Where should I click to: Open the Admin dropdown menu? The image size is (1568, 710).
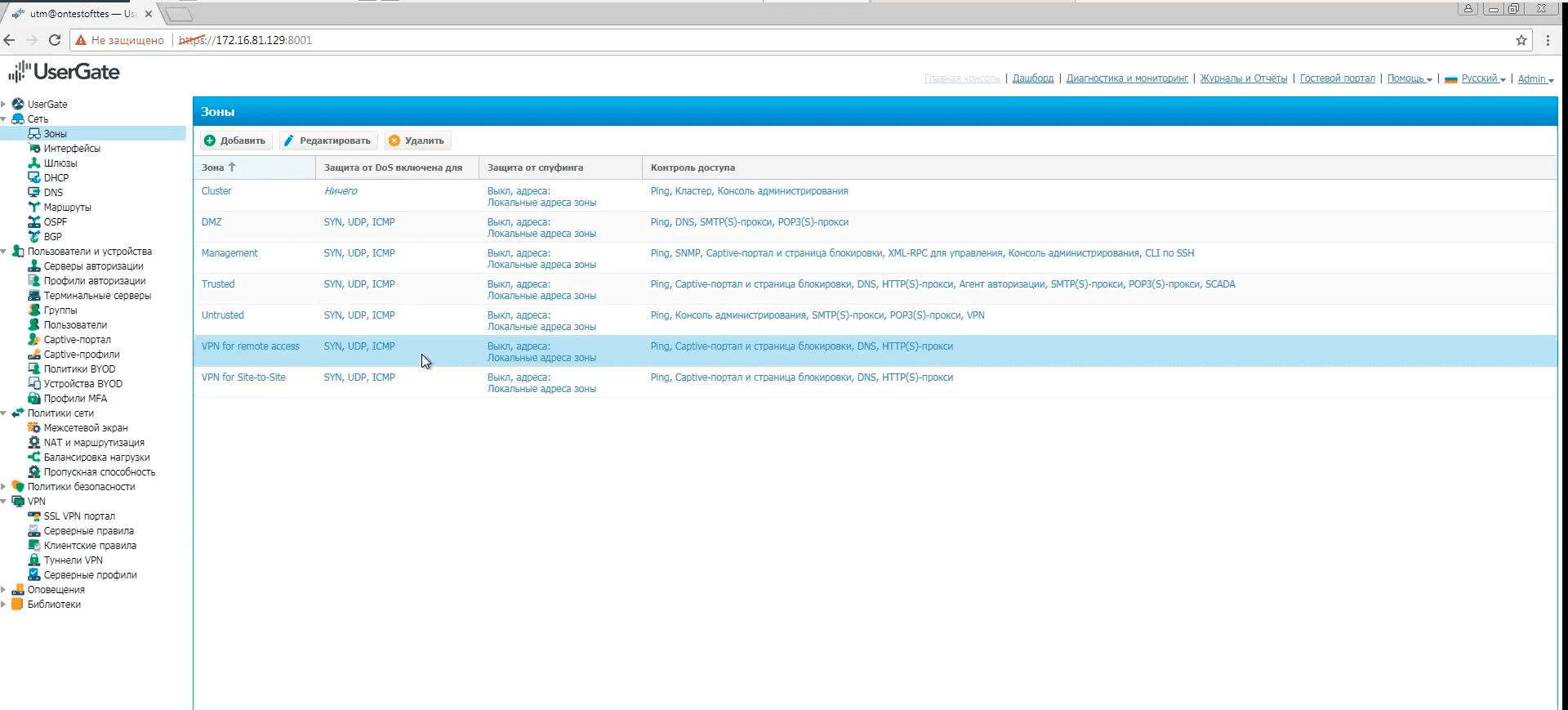coord(1535,79)
